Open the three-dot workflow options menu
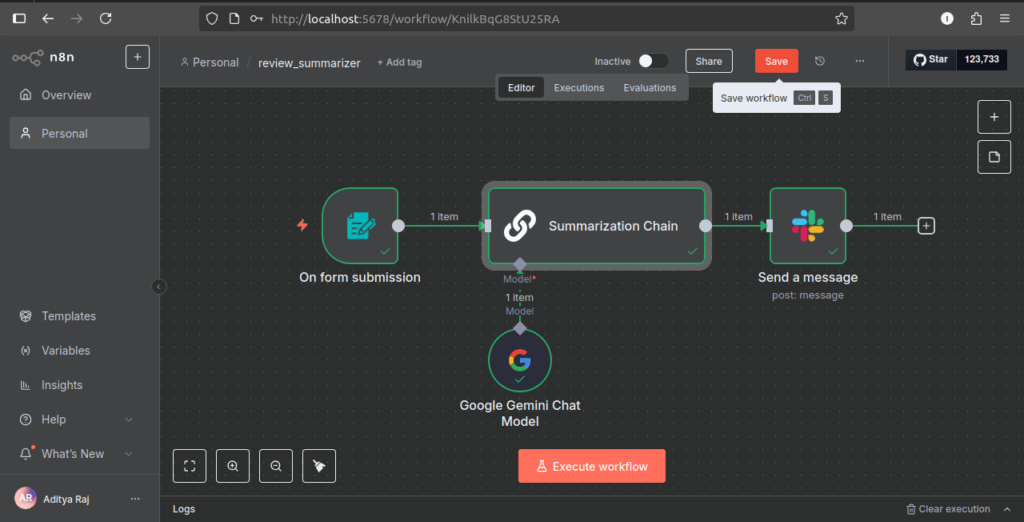 (x=859, y=61)
